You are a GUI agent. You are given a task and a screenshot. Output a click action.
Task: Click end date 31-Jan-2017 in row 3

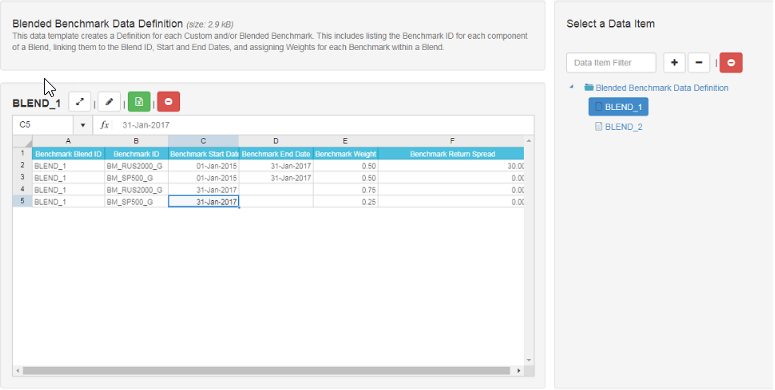276,177
